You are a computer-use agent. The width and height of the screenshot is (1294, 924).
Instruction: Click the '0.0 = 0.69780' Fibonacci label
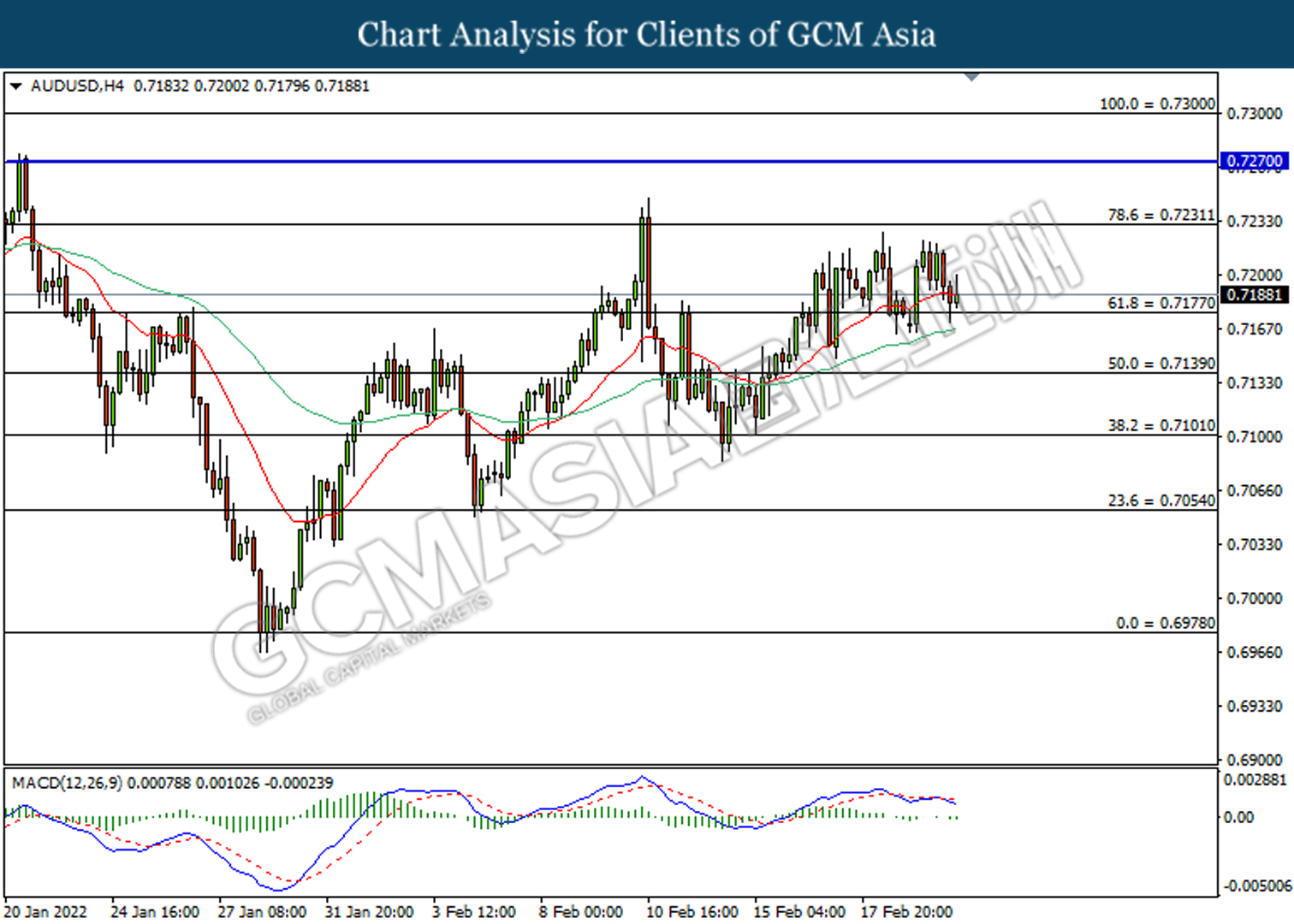coord(1166,623)
